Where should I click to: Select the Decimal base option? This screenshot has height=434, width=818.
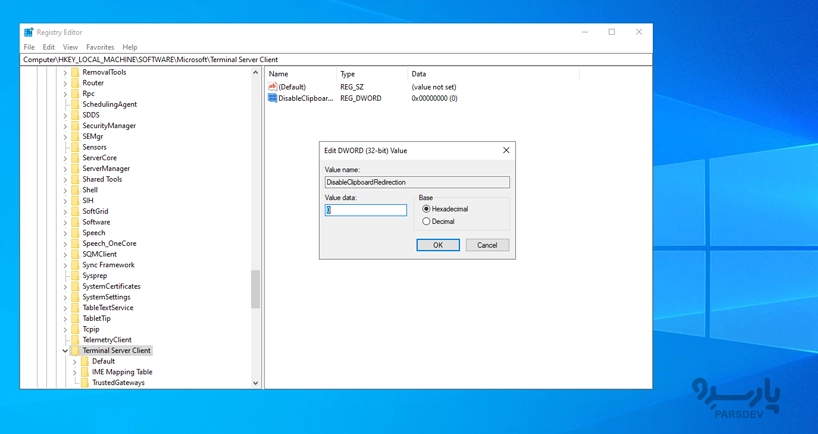coord(426,221)
